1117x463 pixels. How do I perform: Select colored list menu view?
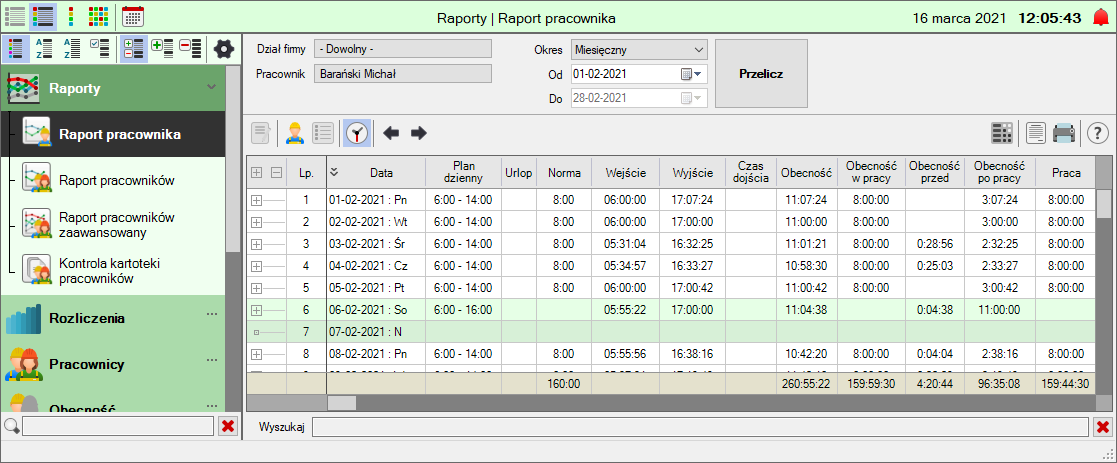(43, 16)
